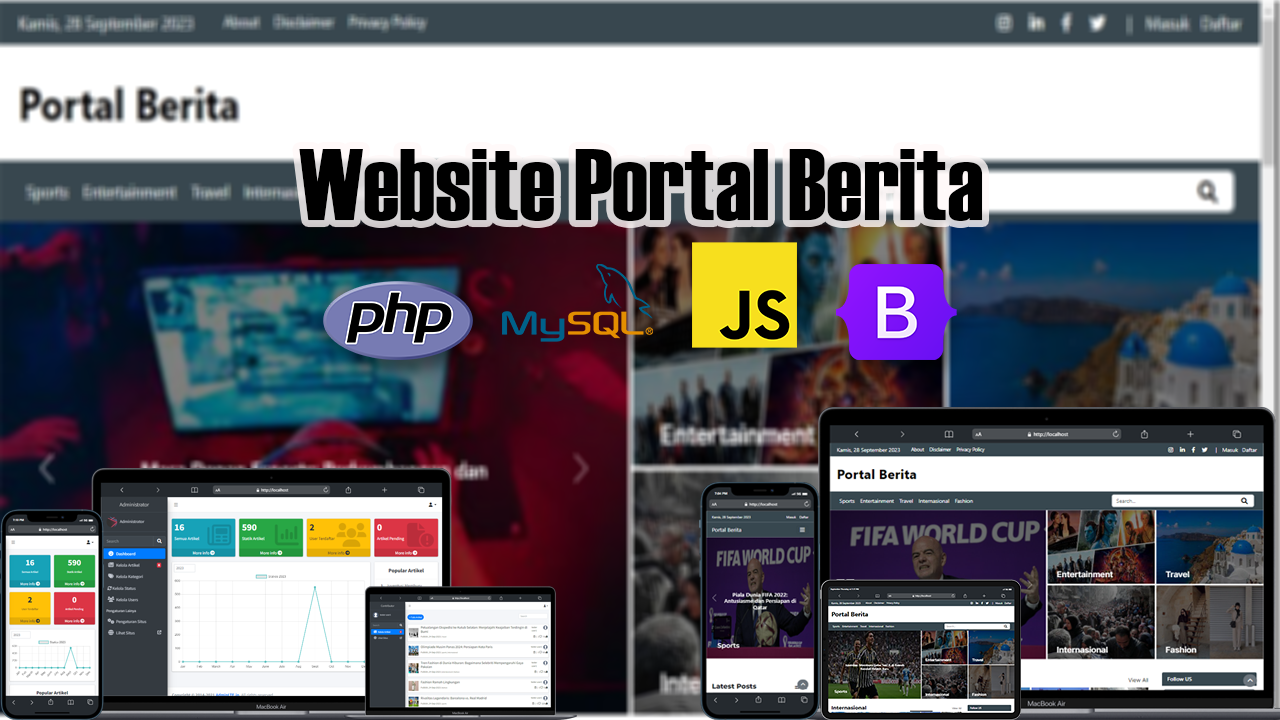
Task: Click the Instagram icon in the blurred background header
Action: point(1004,23)
